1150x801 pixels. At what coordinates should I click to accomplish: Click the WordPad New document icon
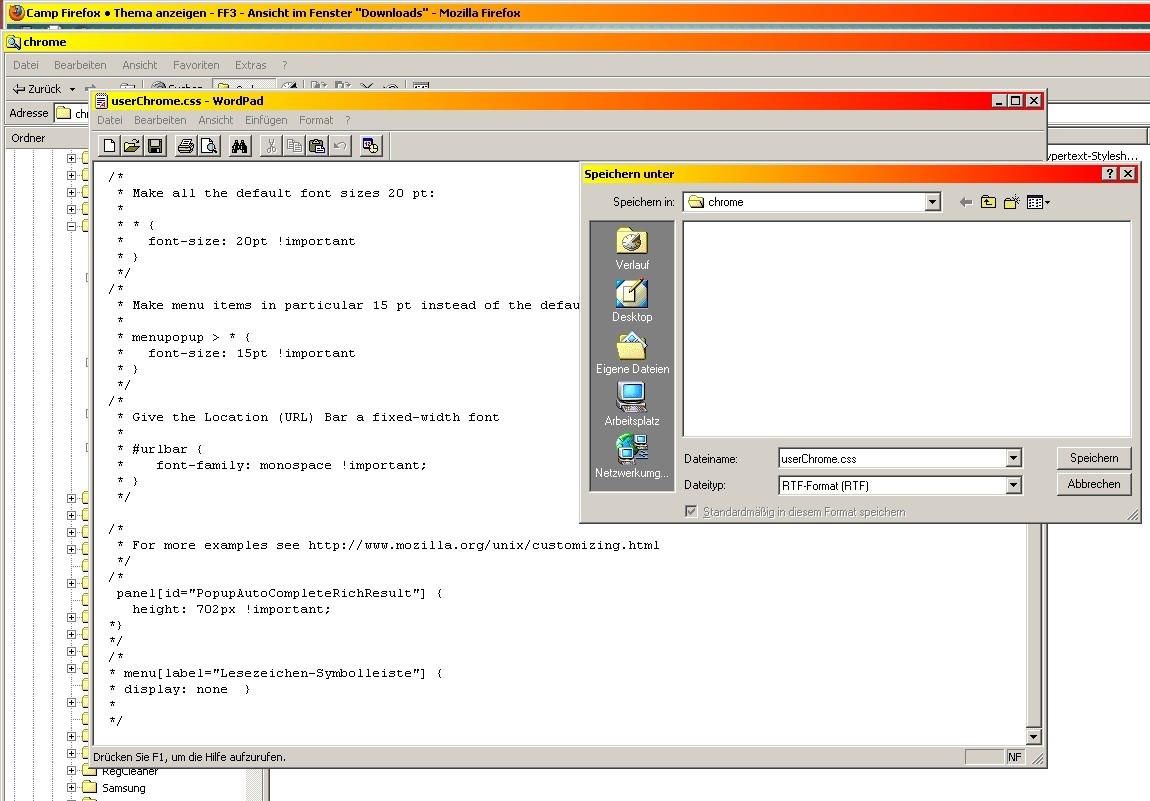pyautogui.click(x=110, y=146)
